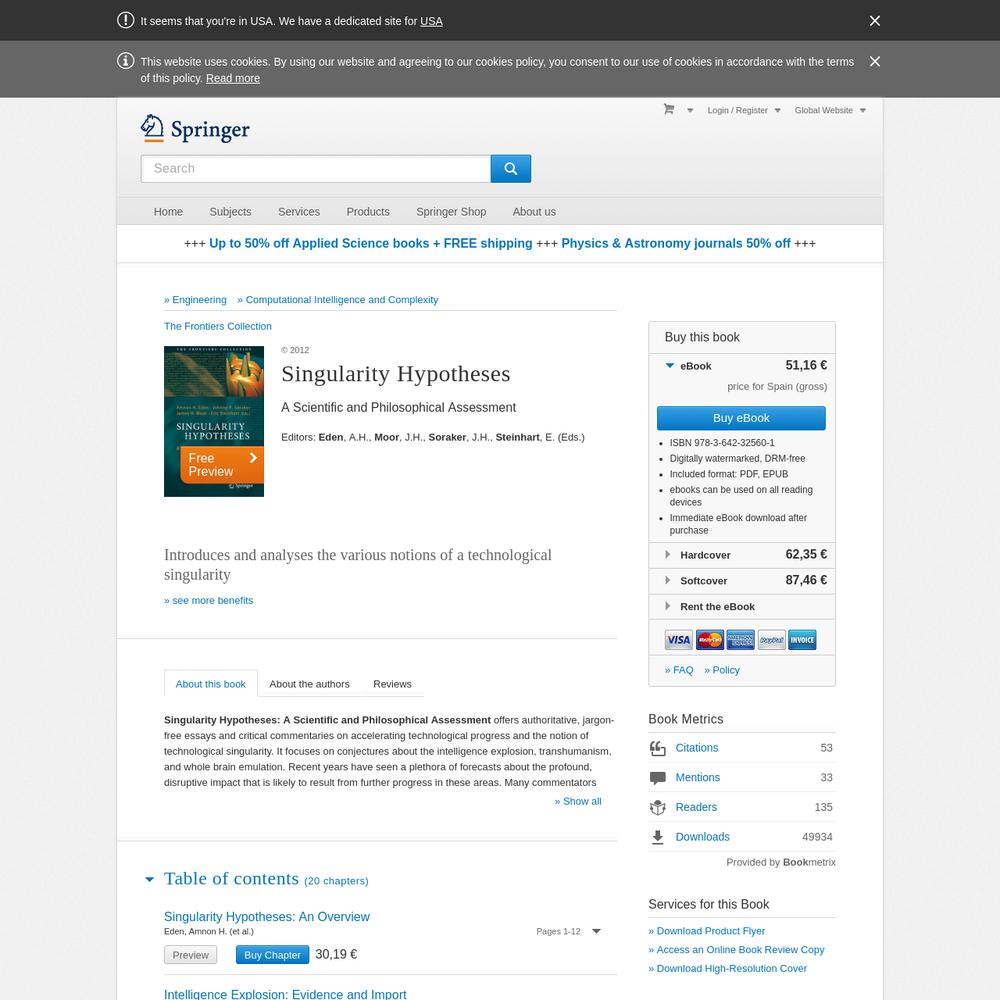Open the Subjects menu

point(230,212)
